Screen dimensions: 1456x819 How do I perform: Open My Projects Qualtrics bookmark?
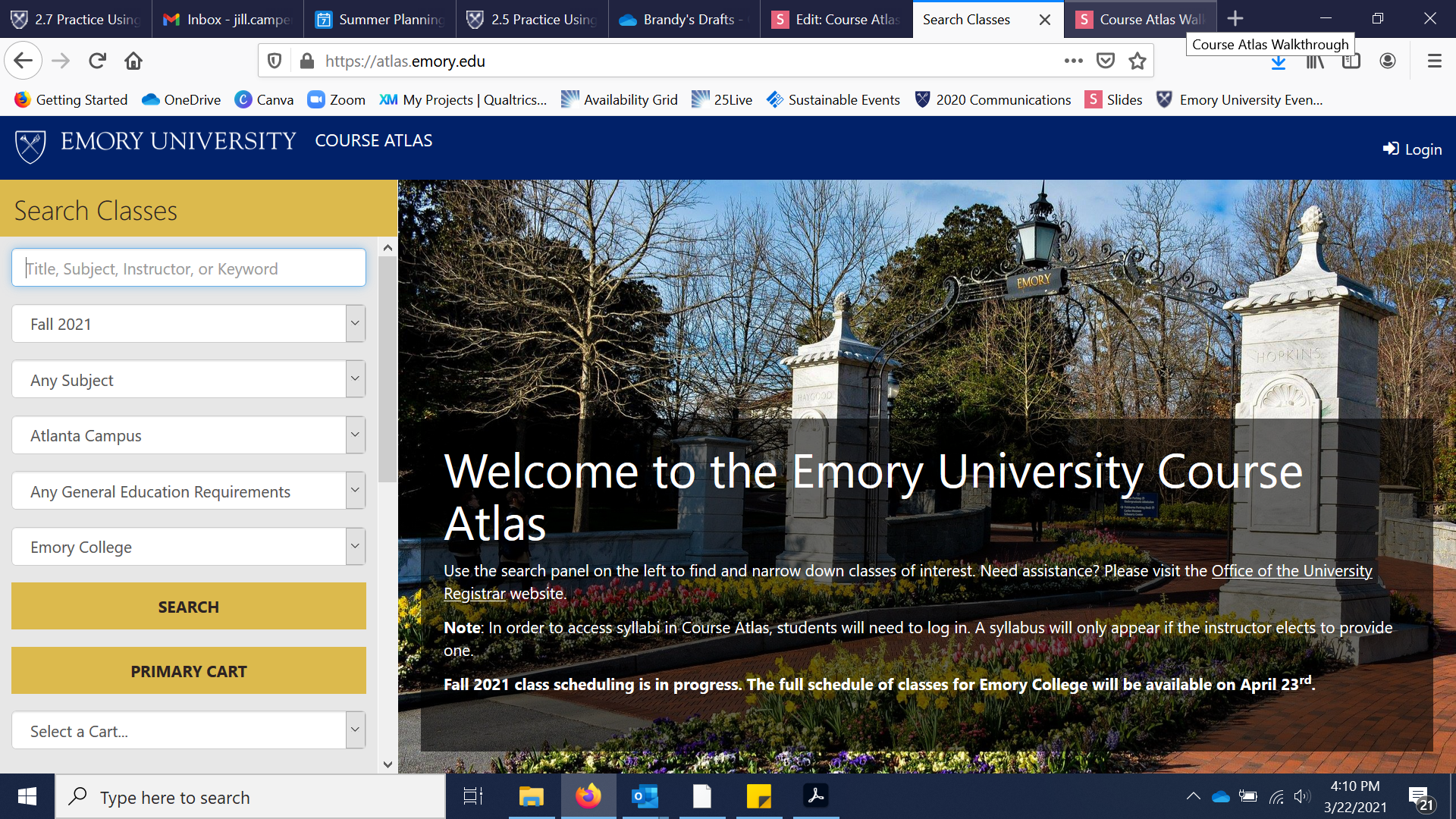(x=463, y=99)
